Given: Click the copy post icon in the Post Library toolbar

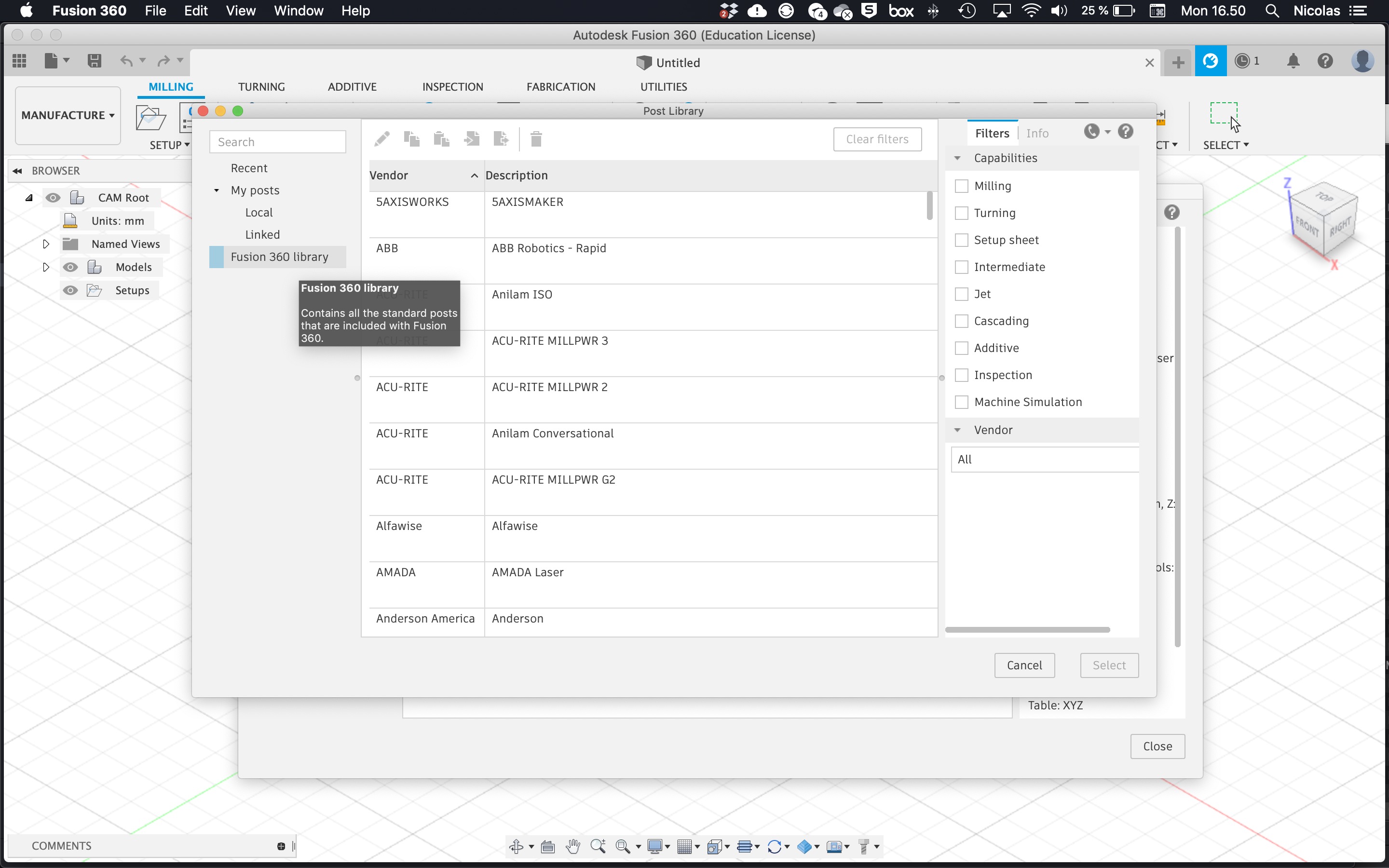Looking at the screenshot, I should [411, 139].
